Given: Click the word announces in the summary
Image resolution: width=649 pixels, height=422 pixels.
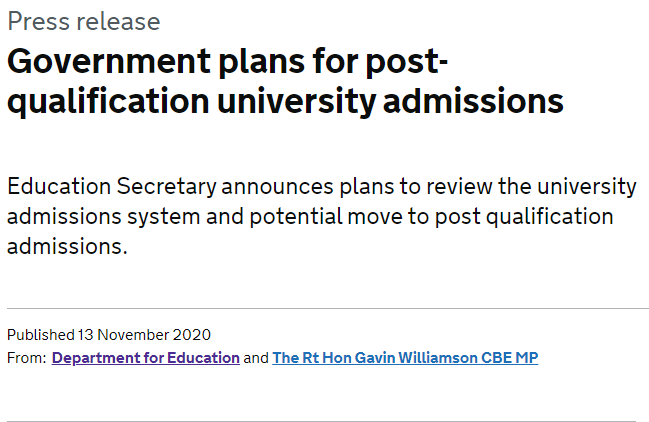Looking at the screenshot, I should (277, 187).
